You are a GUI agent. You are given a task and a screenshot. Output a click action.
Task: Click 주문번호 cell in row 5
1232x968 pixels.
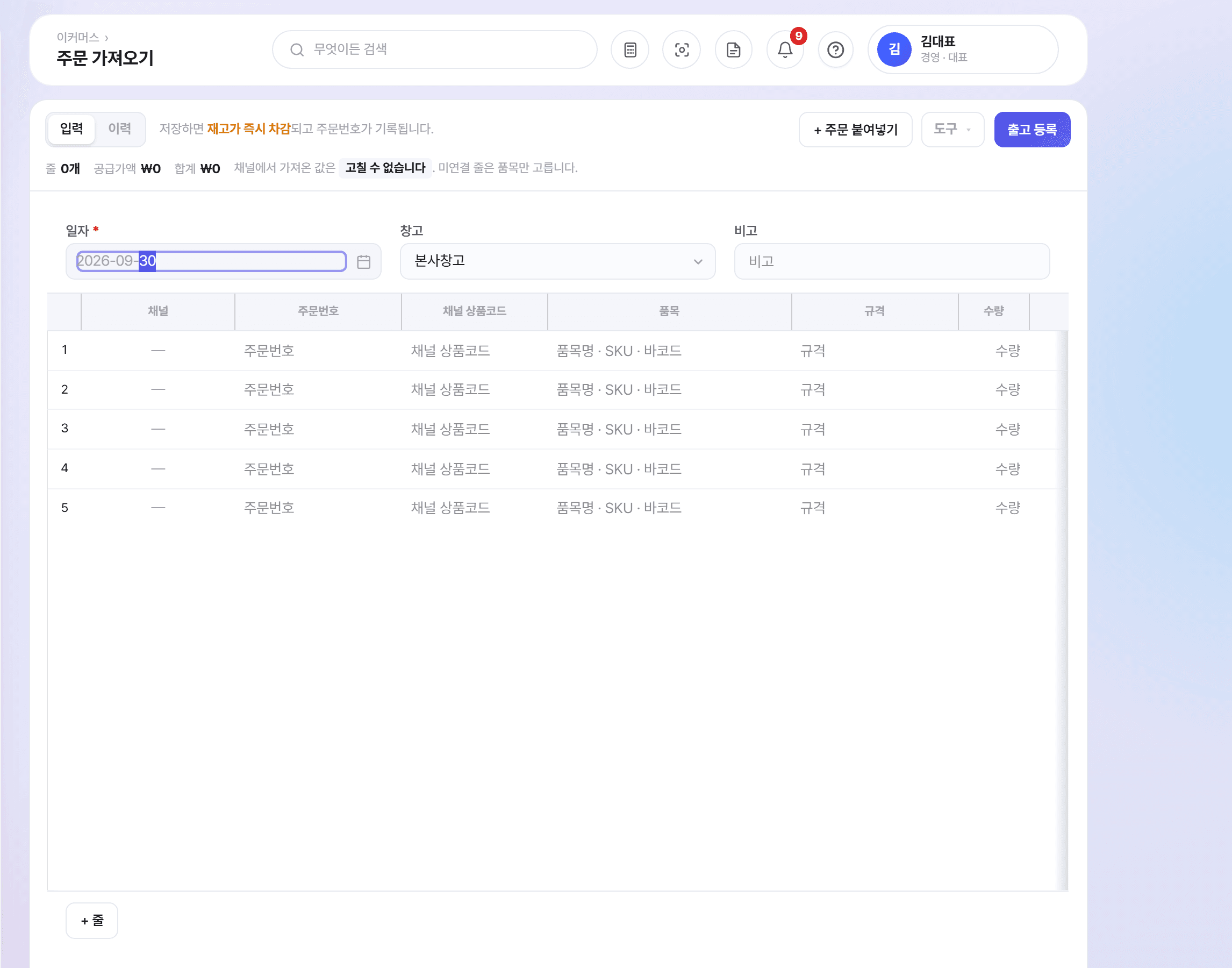click(318, 508)
